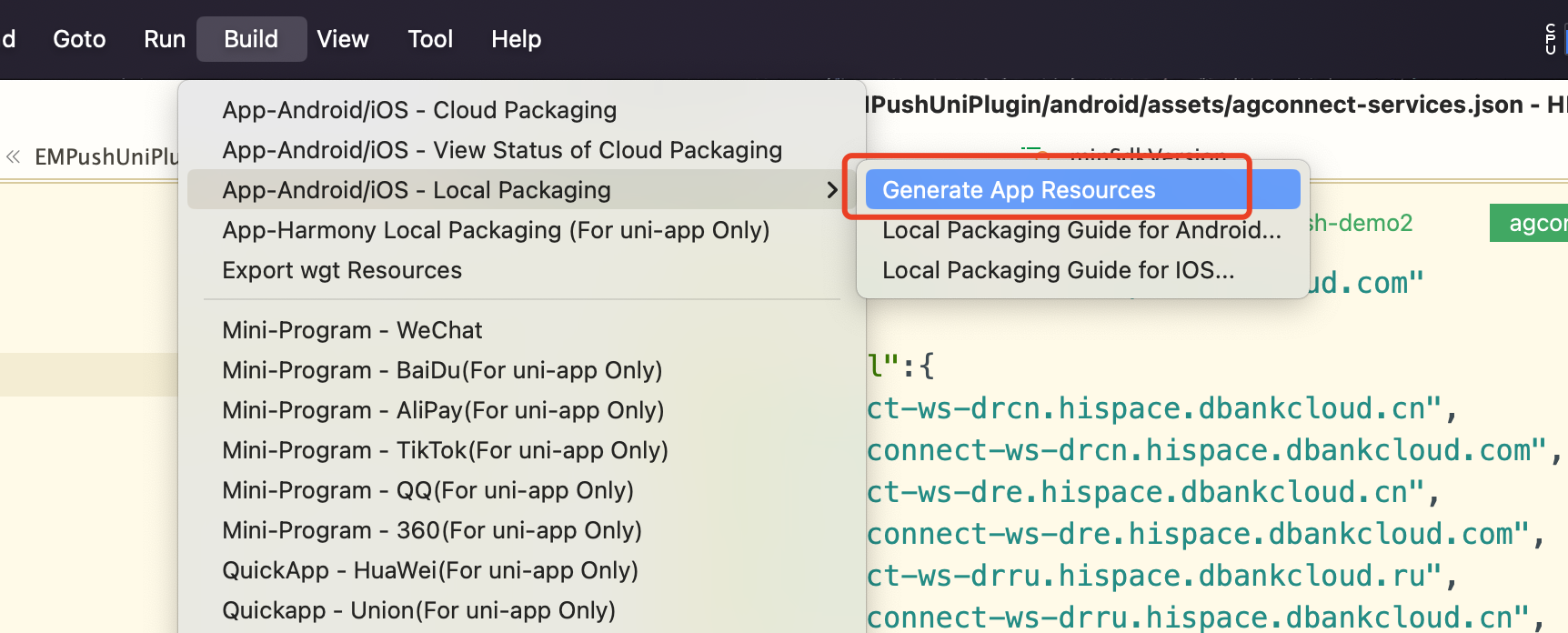Close the open Build menu
The image size is (1568, 633).
click(251, 39)
